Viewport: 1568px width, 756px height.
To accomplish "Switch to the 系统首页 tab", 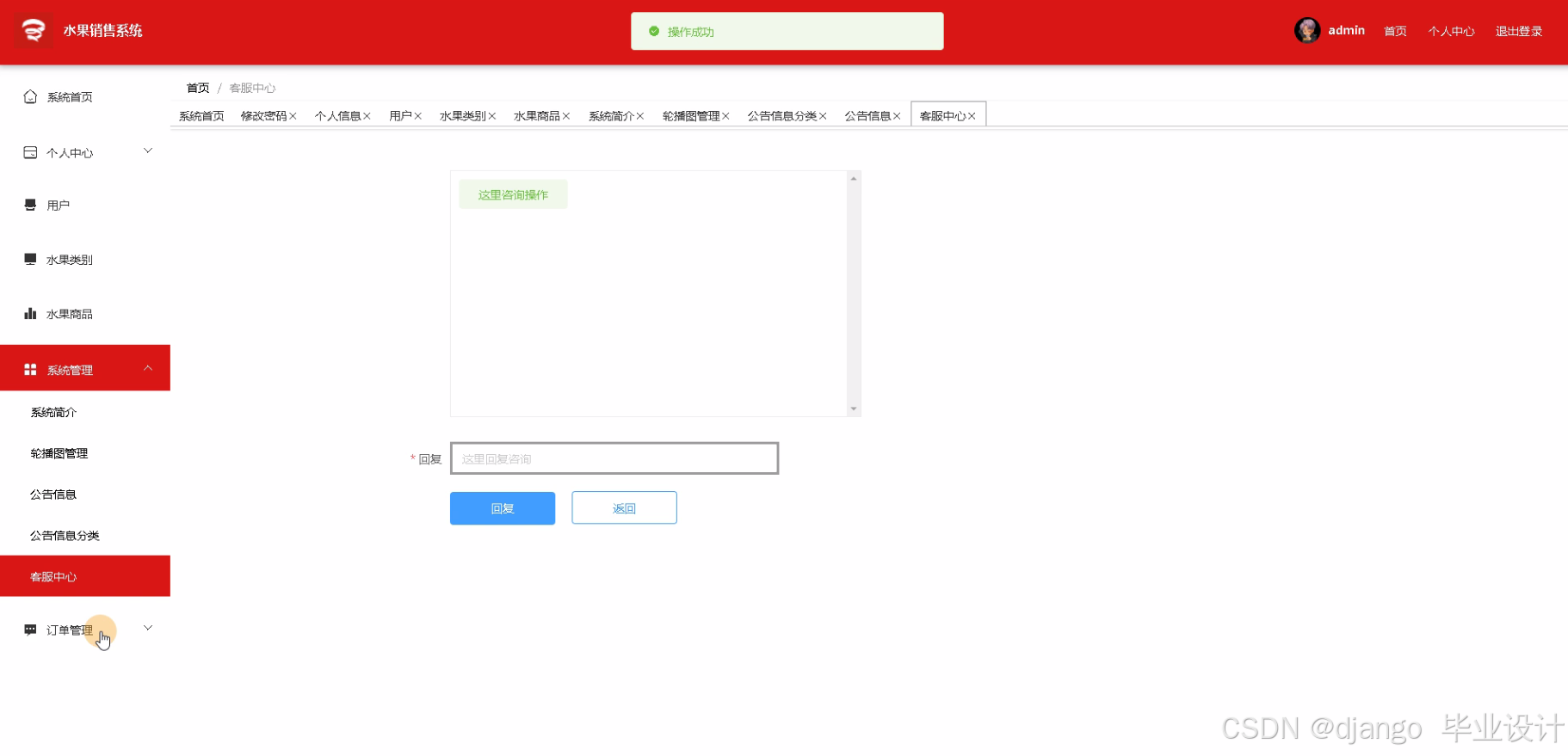I will [201, 116].
